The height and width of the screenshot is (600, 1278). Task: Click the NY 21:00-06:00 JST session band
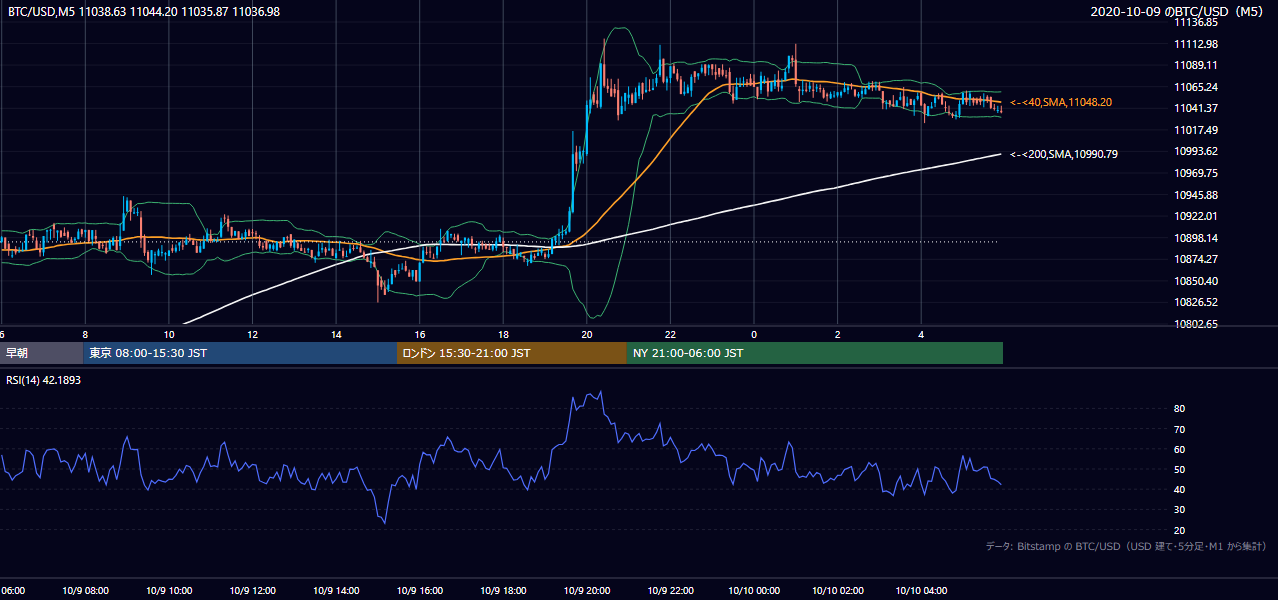[x=815, y=353]
